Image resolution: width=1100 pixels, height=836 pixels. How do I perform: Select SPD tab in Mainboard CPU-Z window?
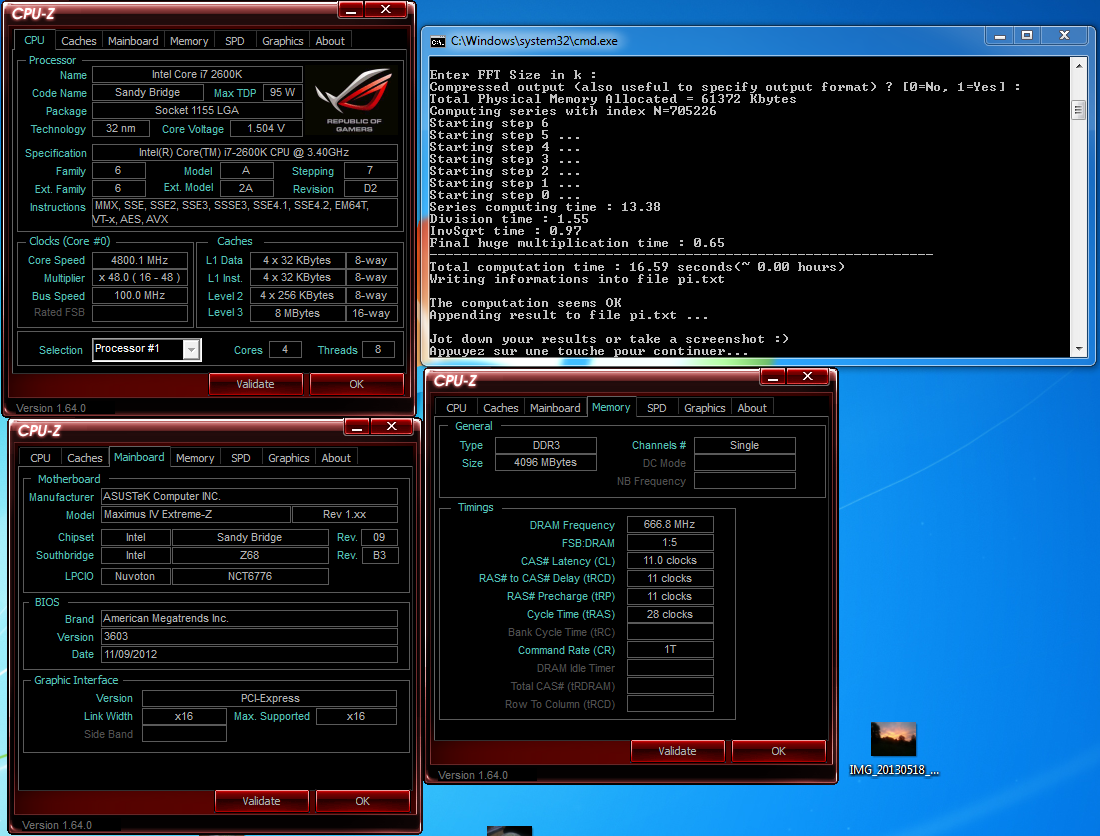click(x=241, y=458)
